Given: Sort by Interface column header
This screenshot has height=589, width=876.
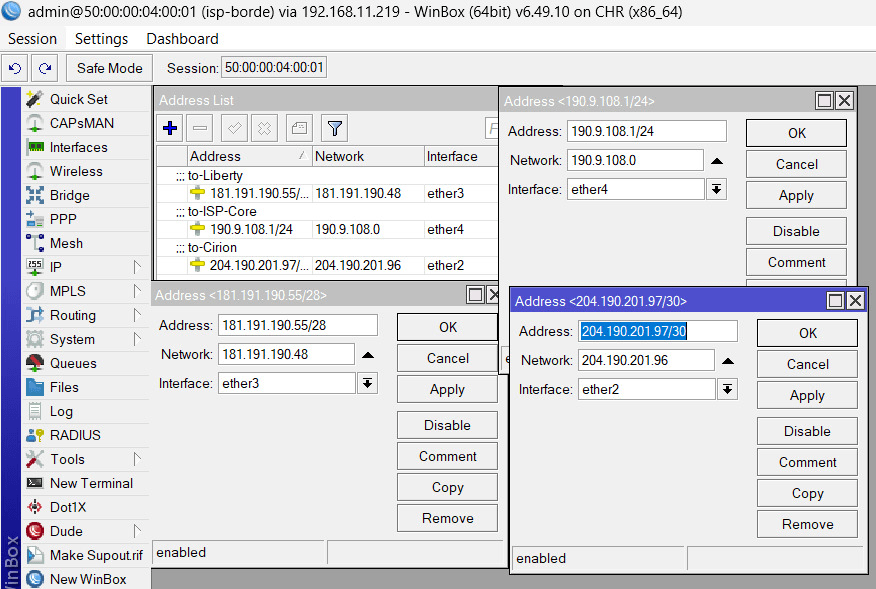Looking at the screenshot, I should click(x=460, y=156).
